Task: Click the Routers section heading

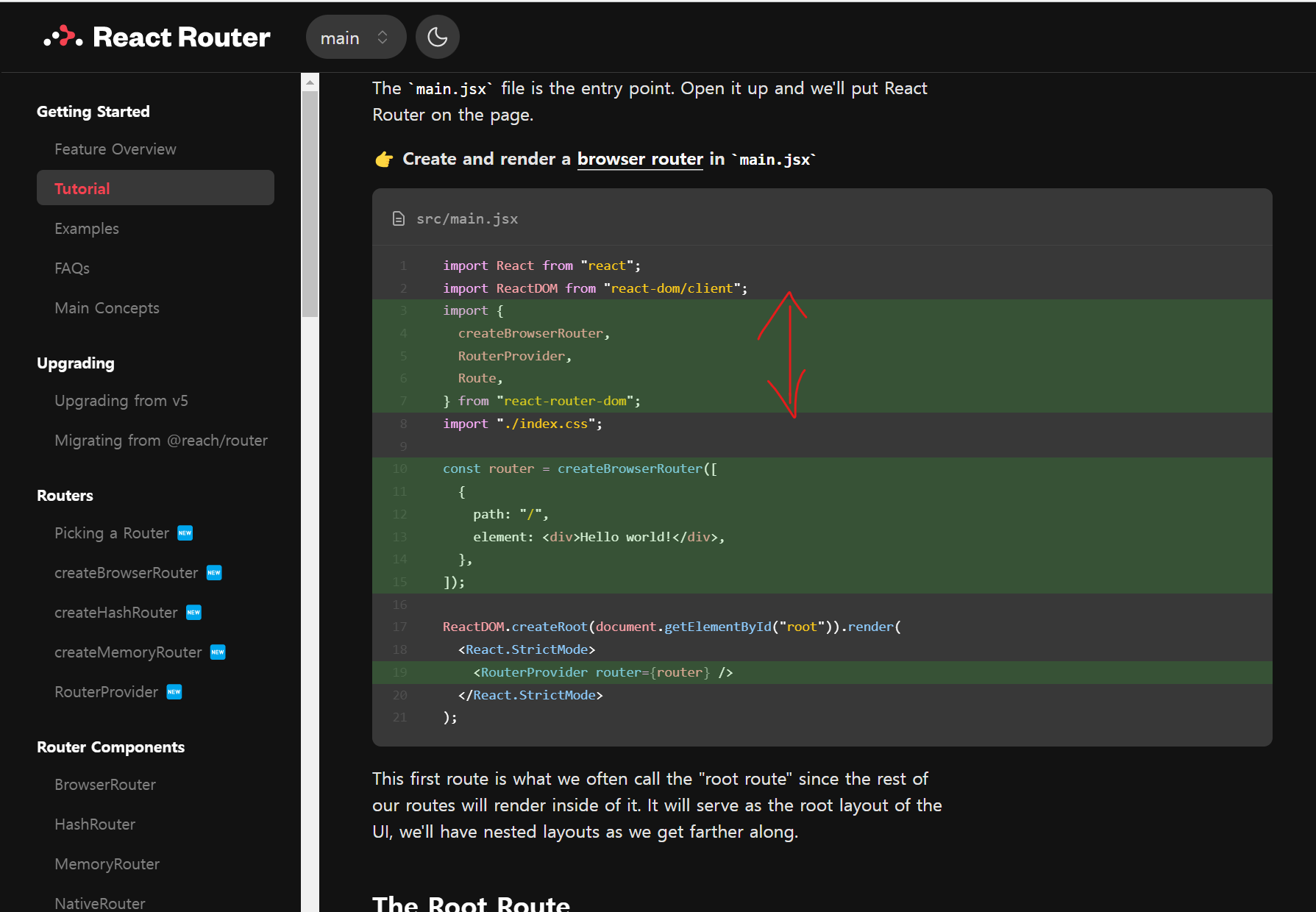Action: point(65,496)
